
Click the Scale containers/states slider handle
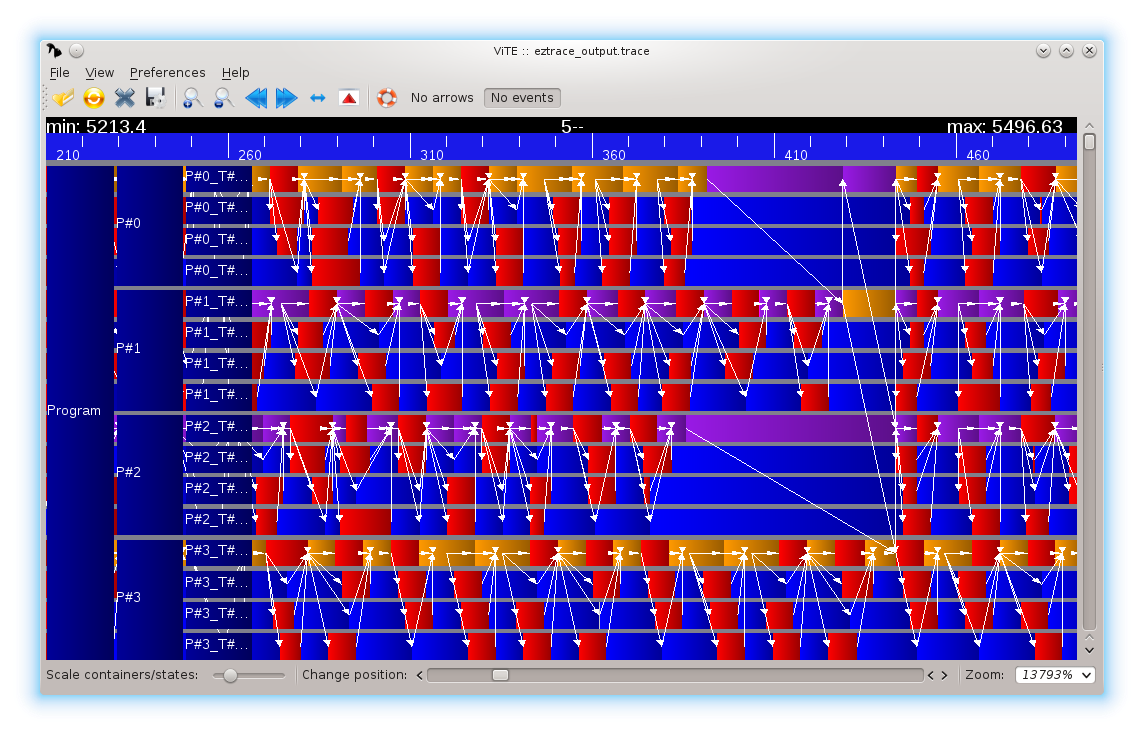click(231, 676)
